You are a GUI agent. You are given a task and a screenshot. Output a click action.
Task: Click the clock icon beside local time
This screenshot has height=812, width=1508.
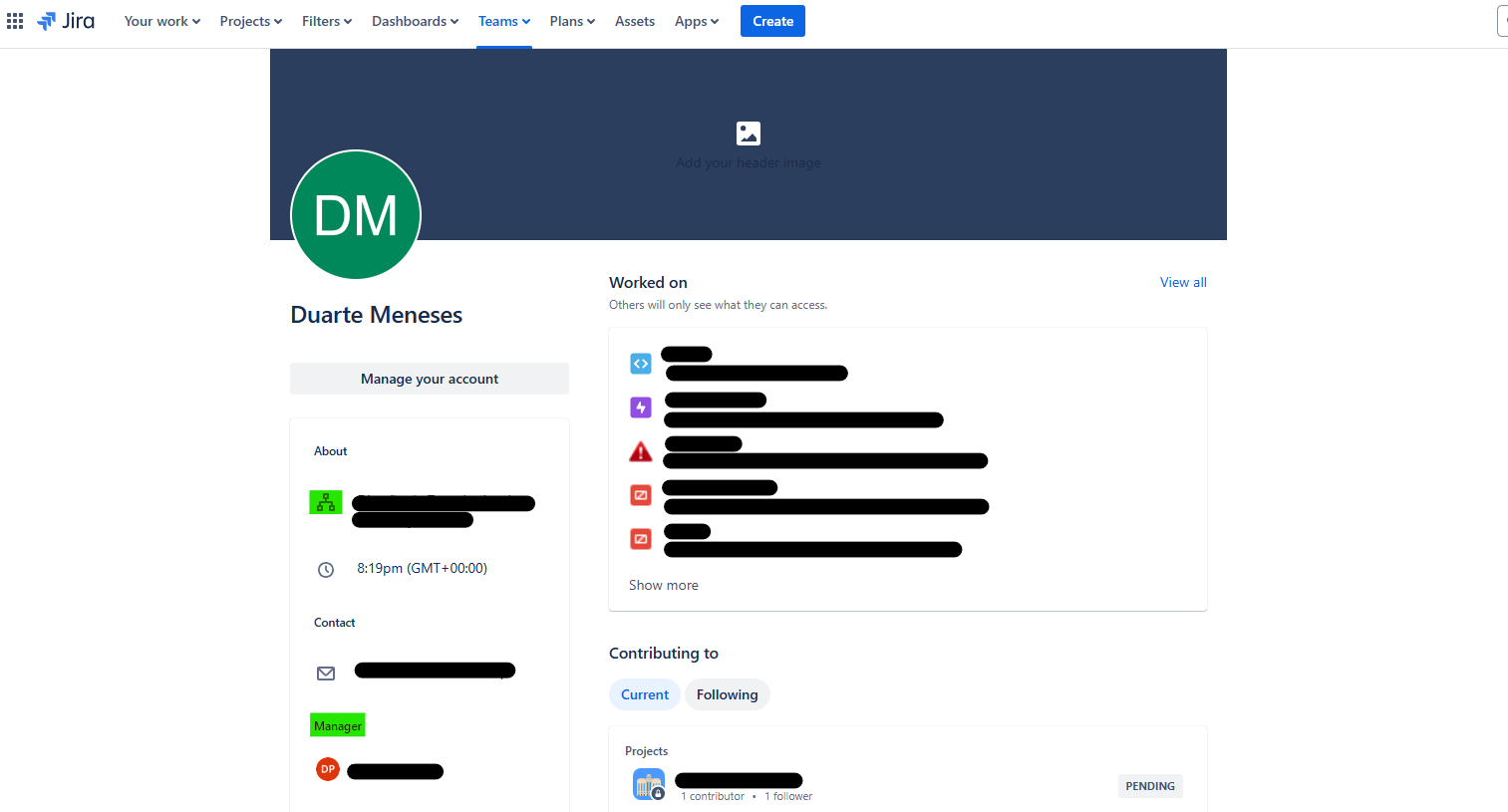pos(326,570)
